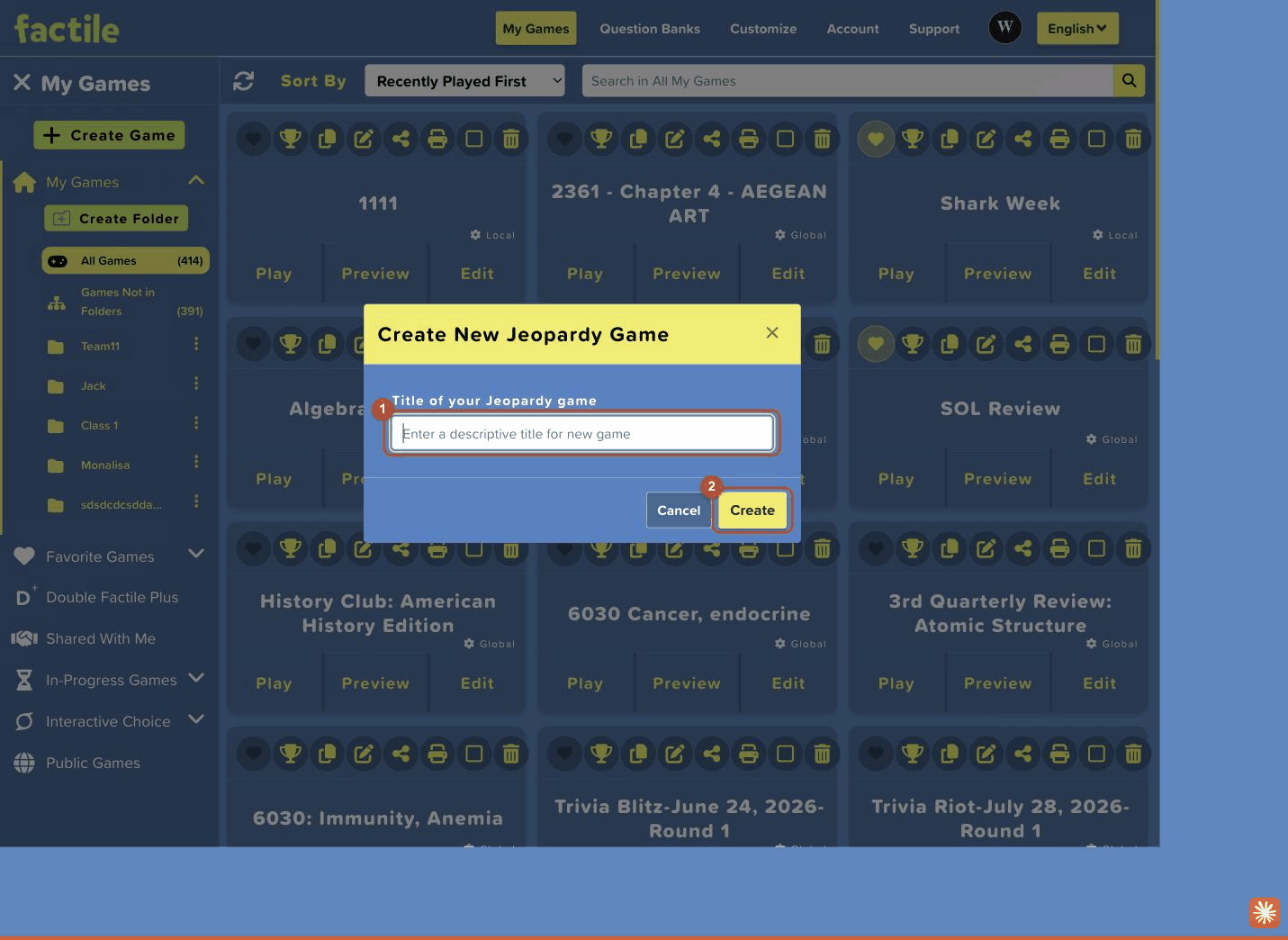Select All Games in the sidebar

click(x=125, y=260)
